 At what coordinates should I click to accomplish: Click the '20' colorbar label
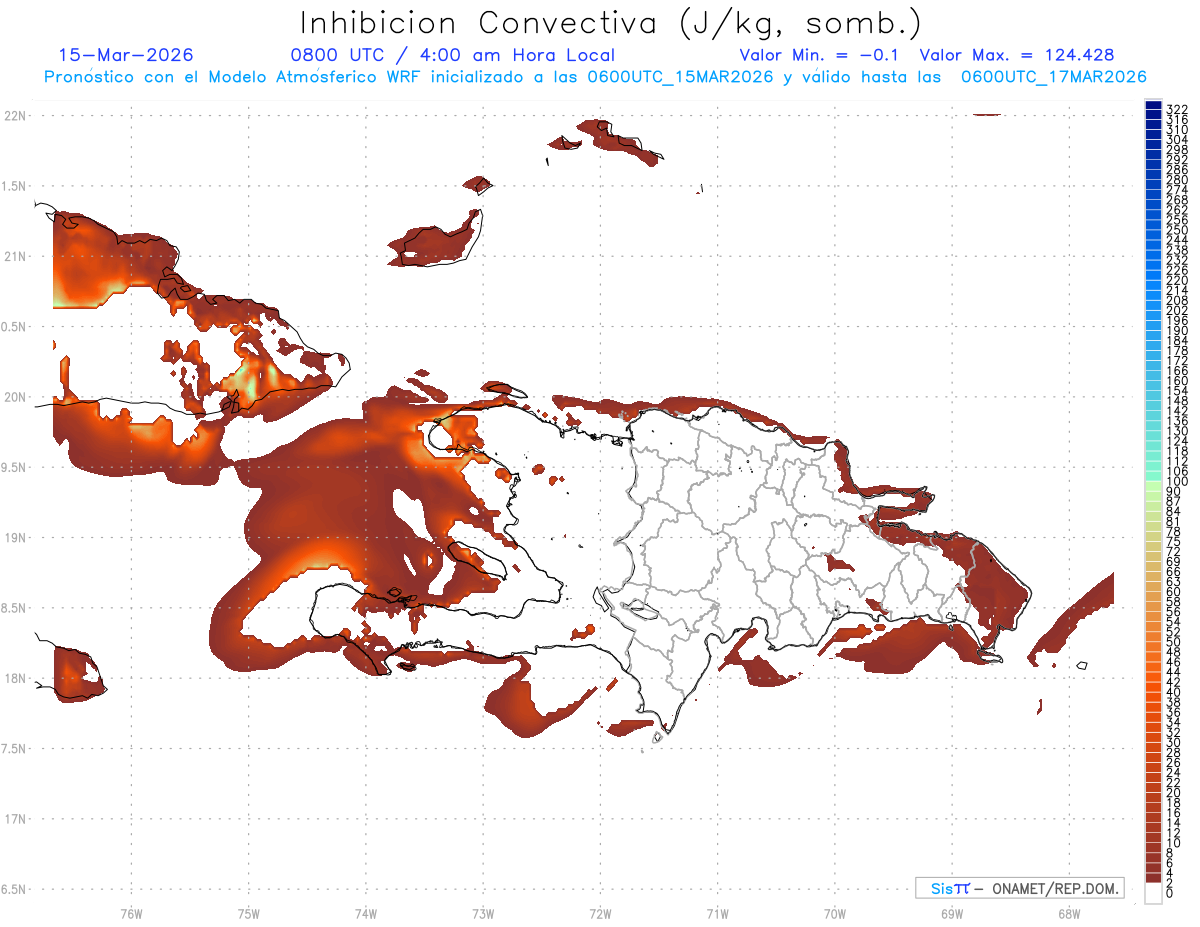click(1174, 792)
